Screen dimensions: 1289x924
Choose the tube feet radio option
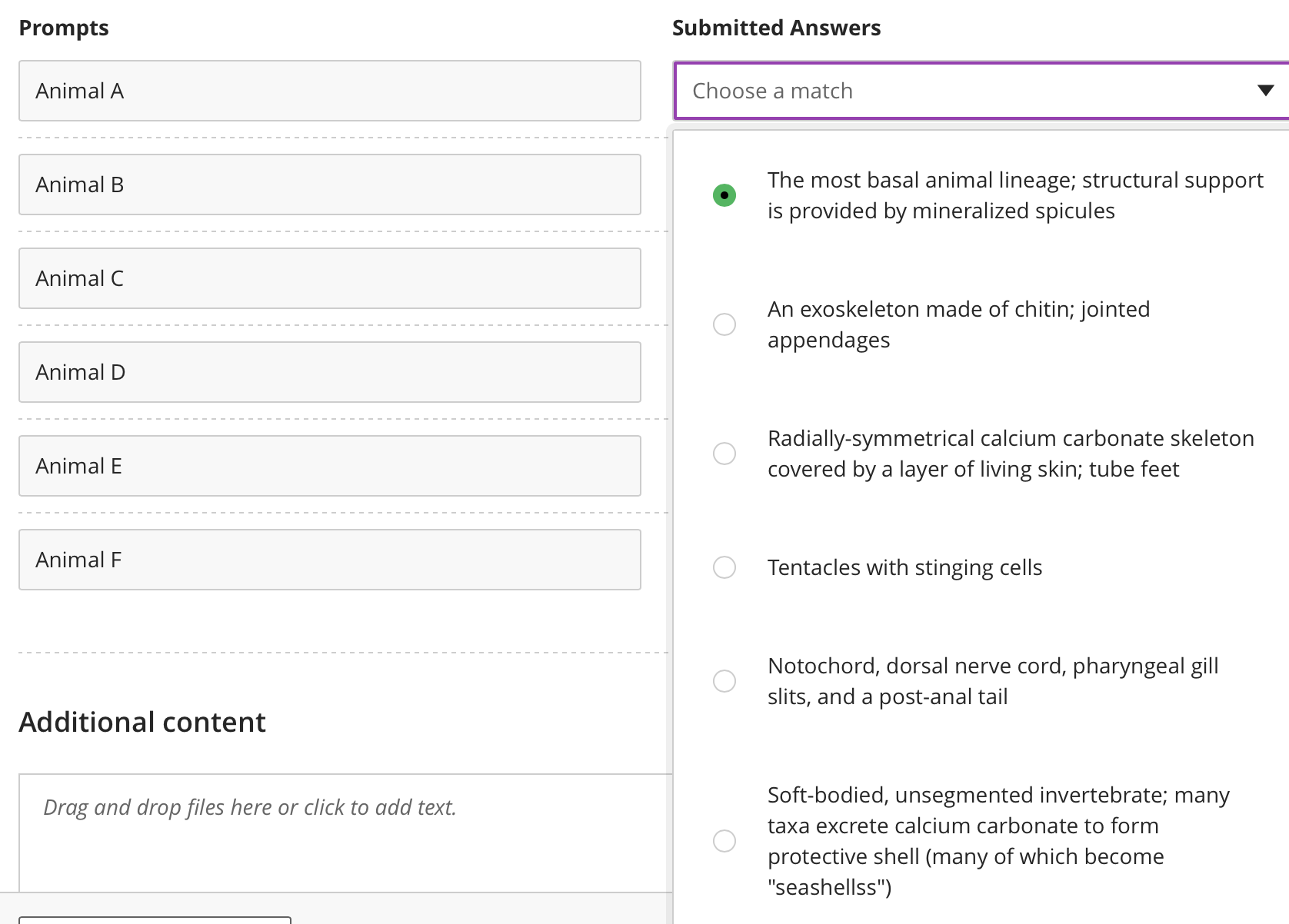(x=724, y=454)
